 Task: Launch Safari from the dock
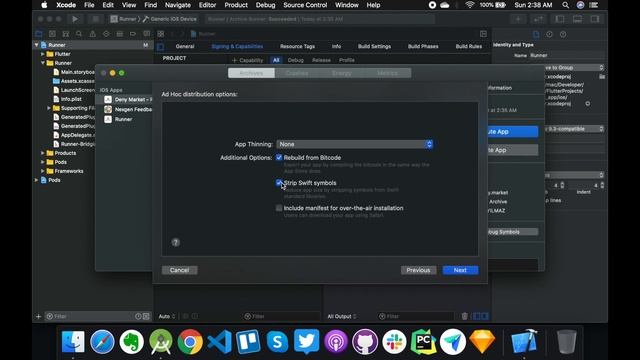pos(102,341)
